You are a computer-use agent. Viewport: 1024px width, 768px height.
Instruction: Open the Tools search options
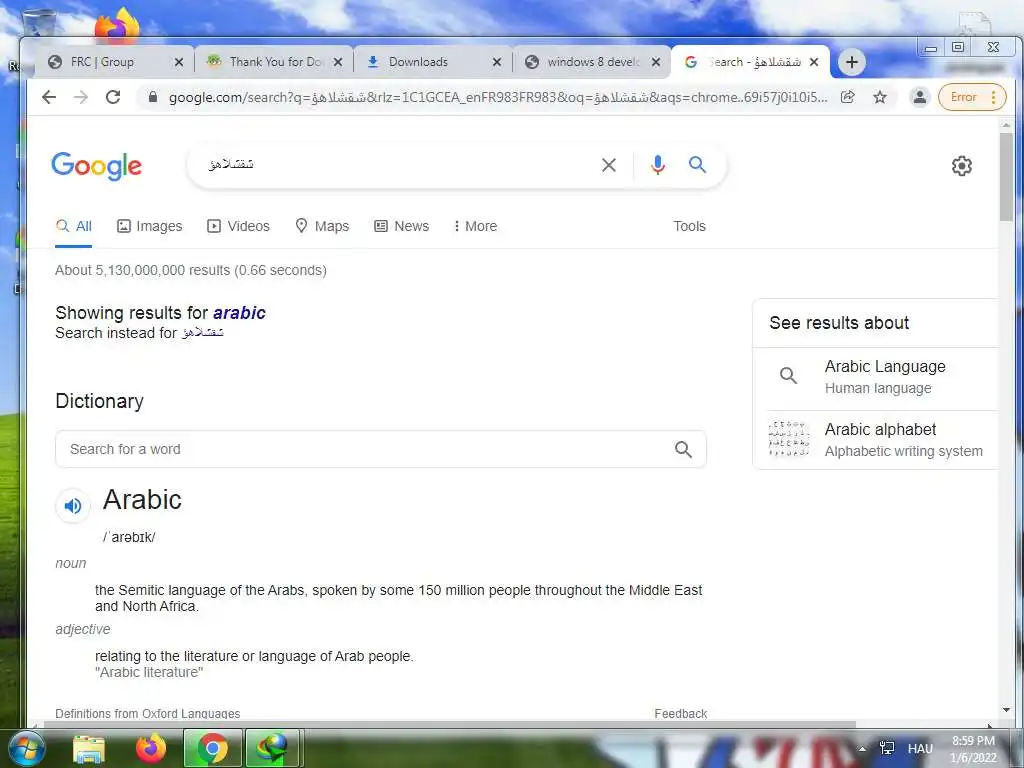(x=689, y=226)
